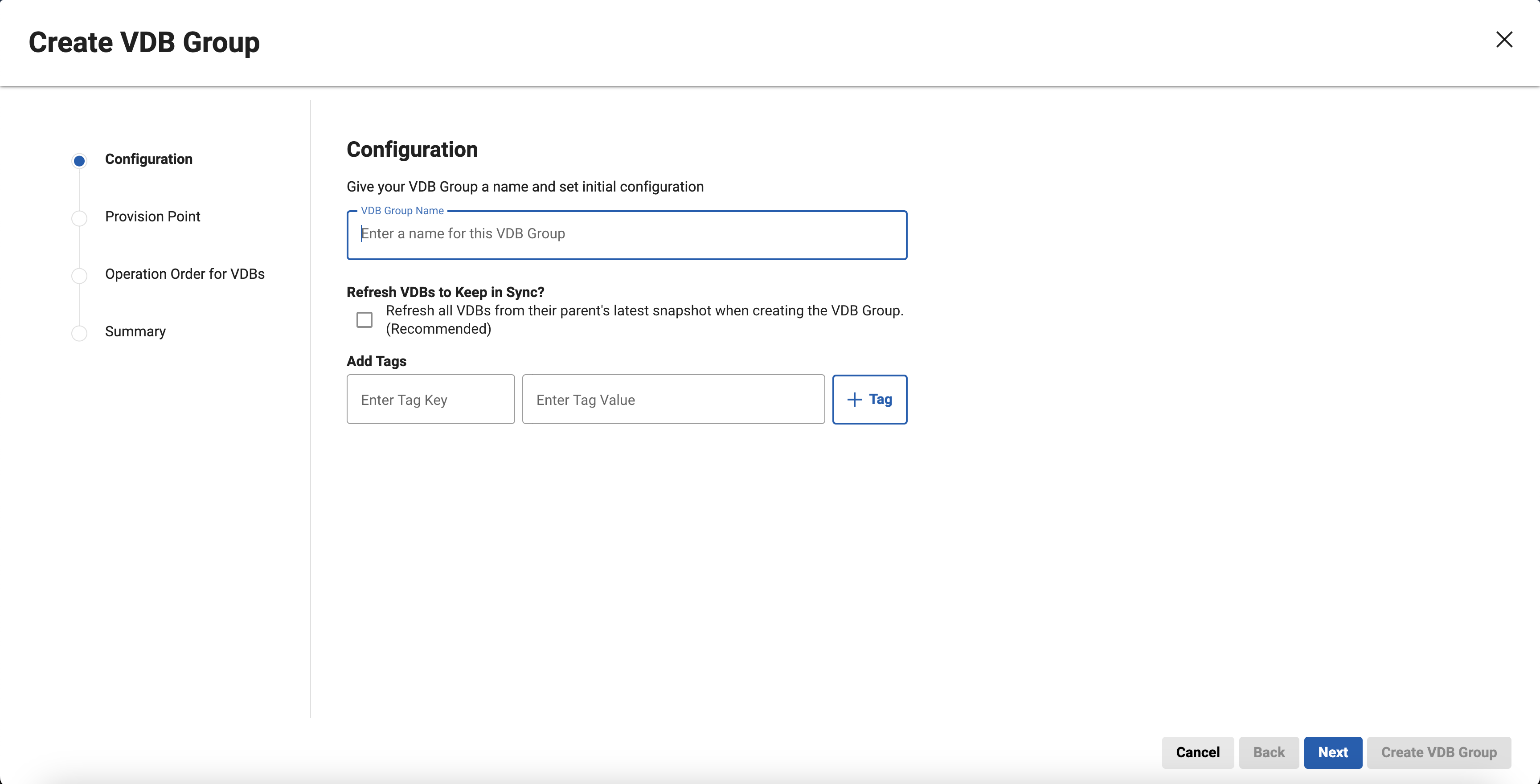Click the Enter Tag Value field
The height and width of the screenshot is (784, 1540).
672,400
